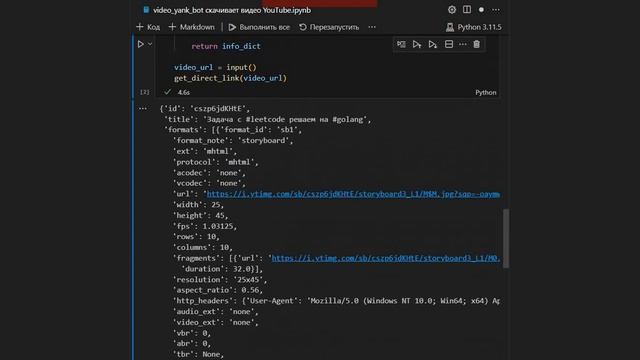Click the 'formats' format_id 'sb1' line
Screen dimensions: 640x360
(233, 130)
